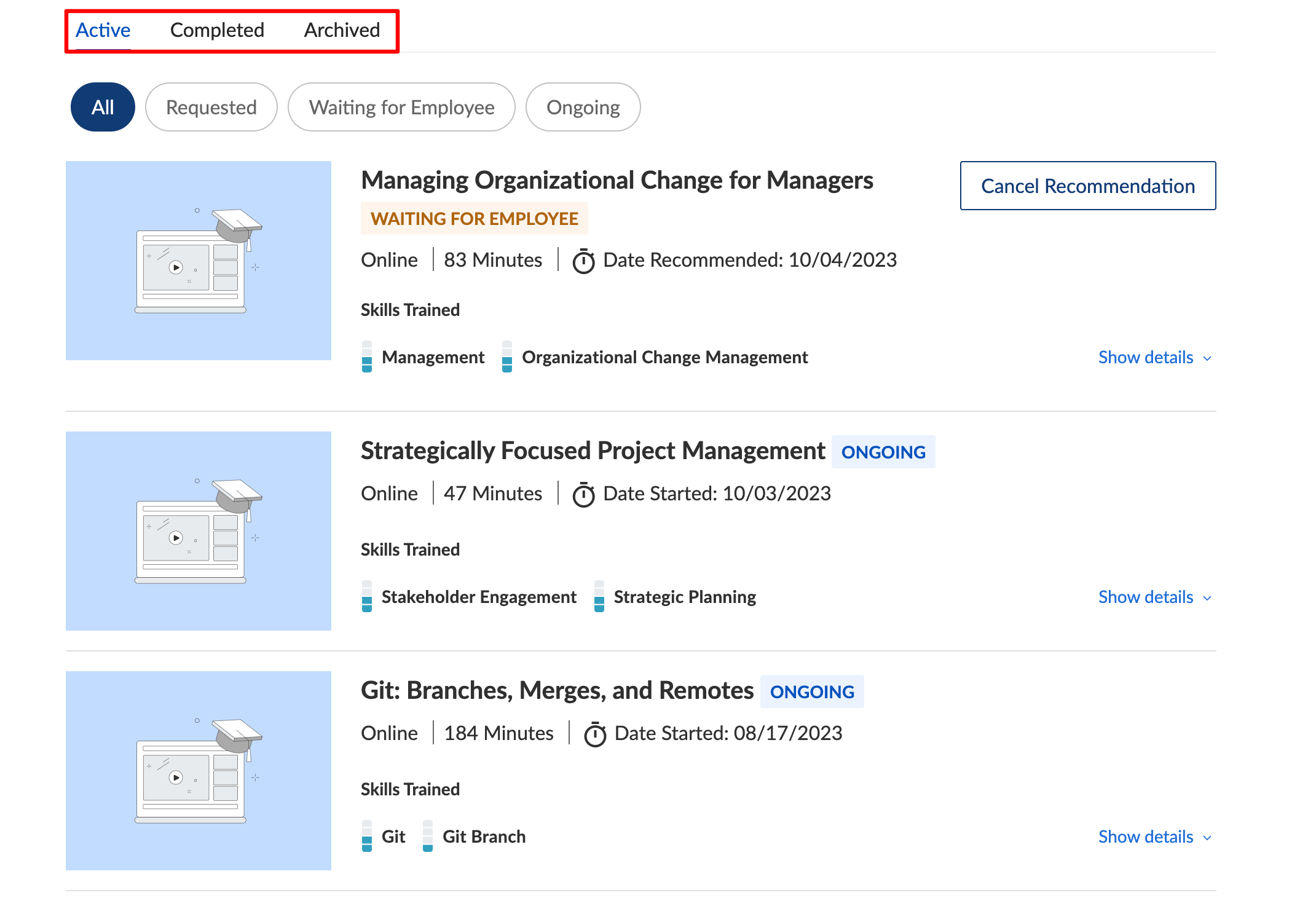Toggle the Requested filter button
The height and width of the screenshot is (906, 1316).
[x=211, y=106]
